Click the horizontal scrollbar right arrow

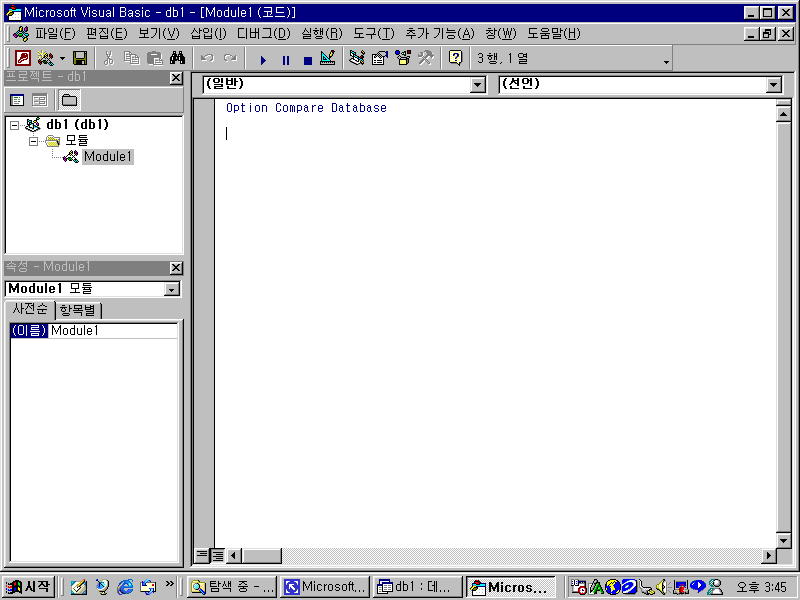coord(769,555)
